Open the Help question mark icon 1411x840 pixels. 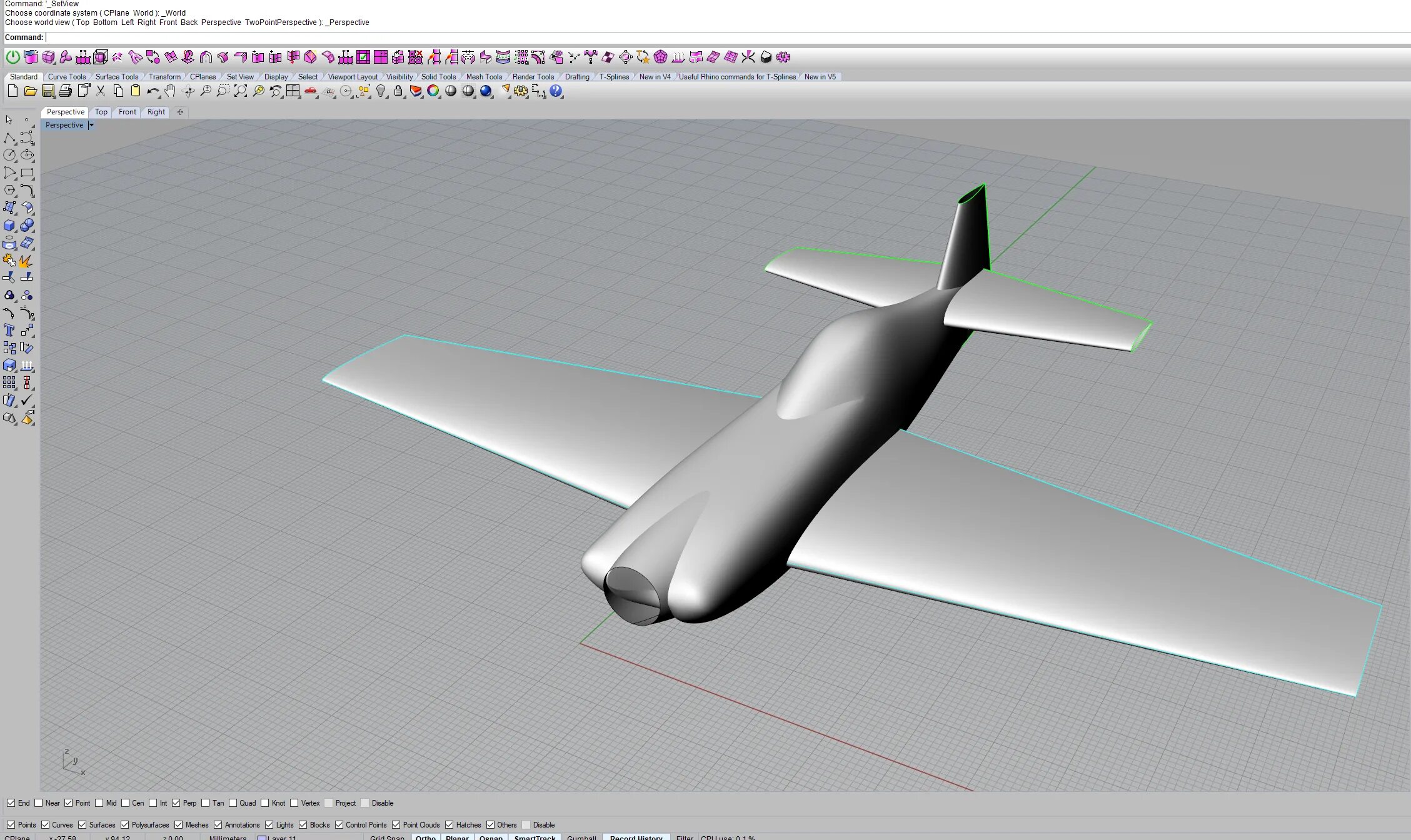tap(556, 91)
